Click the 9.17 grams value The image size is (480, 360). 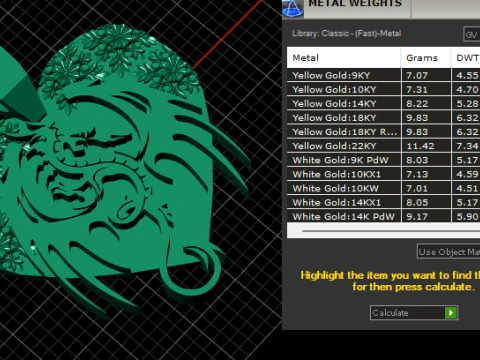417,217
